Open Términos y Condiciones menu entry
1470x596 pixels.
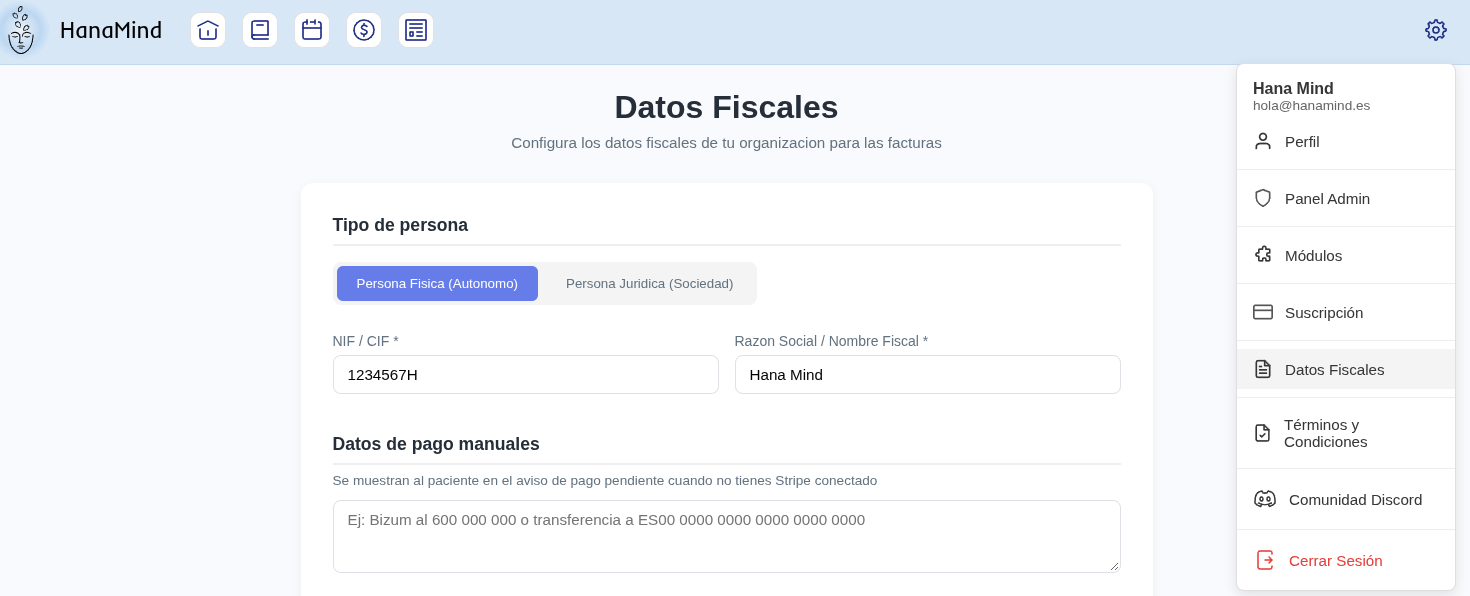(1346, 433)
